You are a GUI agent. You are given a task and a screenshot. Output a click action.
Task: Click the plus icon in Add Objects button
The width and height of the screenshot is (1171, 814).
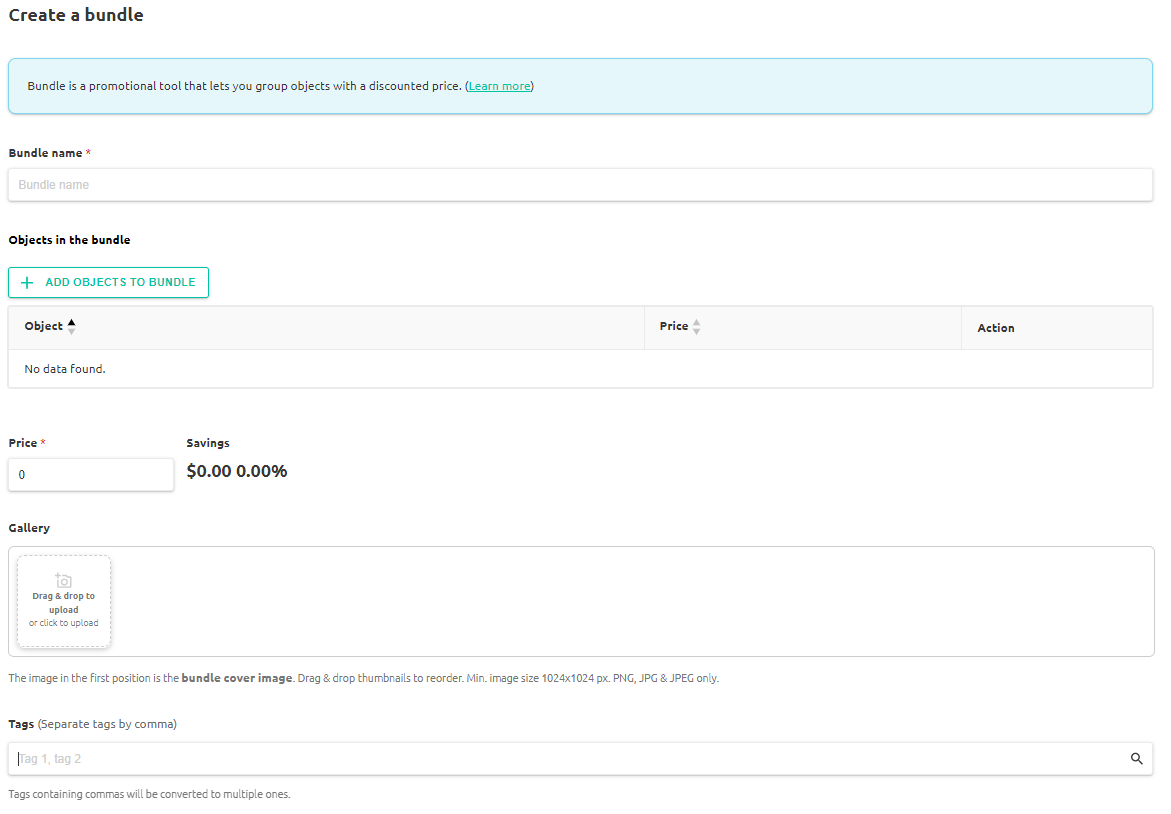tap(27, 283)
